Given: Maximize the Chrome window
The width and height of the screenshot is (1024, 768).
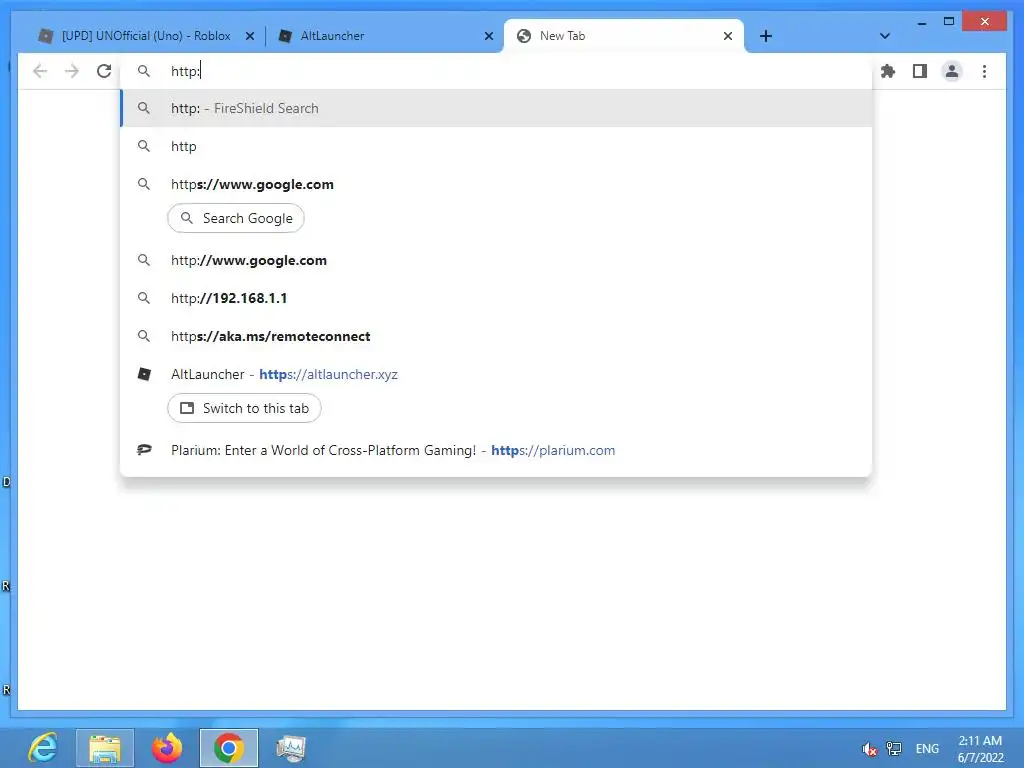Looking at the screenshot, I should 949,22.
